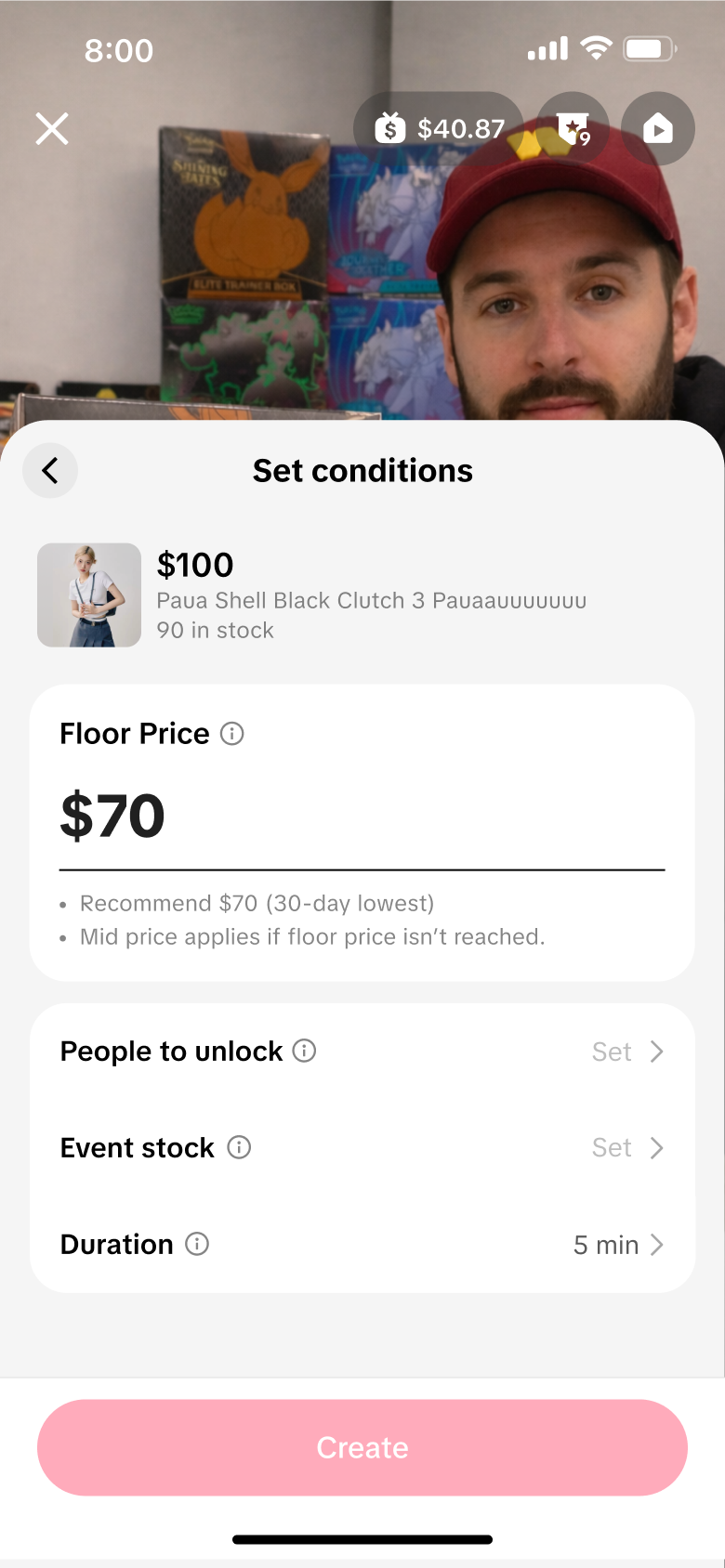Screen dimensions: 725x1568
Task: Open the Paua Shell clutch product thumbnail
Action: click(x=89, y=595)
